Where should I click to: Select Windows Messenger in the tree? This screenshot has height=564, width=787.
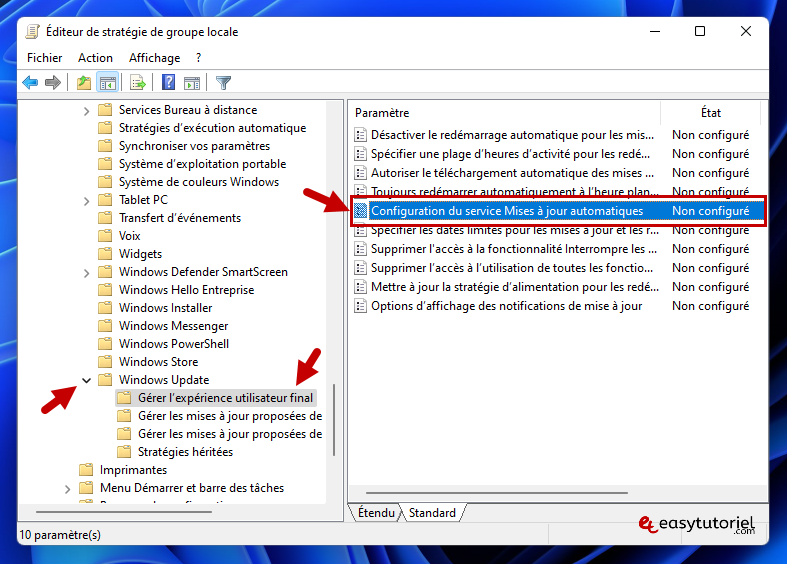(x=173, y=326)
